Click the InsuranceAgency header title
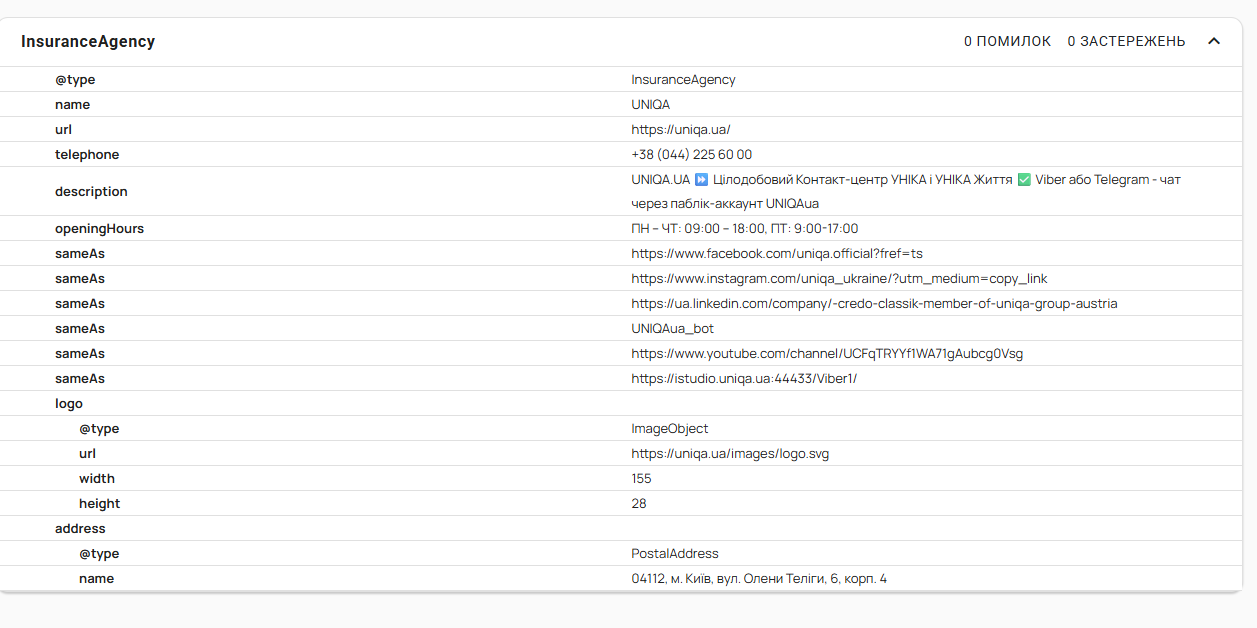 [x=88, y=42]
